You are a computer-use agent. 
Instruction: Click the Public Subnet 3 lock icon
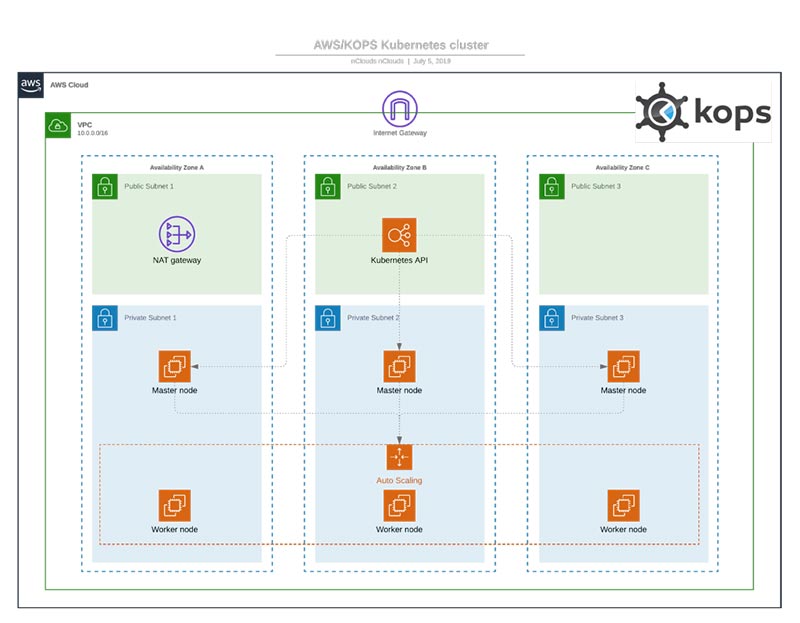click(552, 187)
